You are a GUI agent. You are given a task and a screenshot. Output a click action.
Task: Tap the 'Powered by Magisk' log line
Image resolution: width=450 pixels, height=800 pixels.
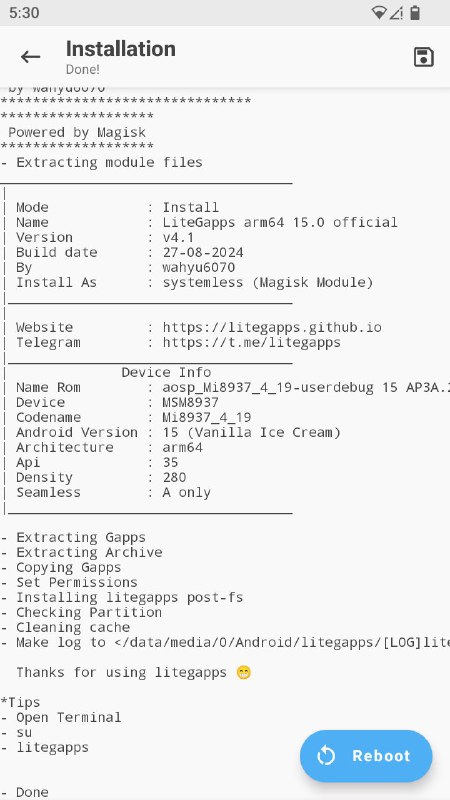77,133
